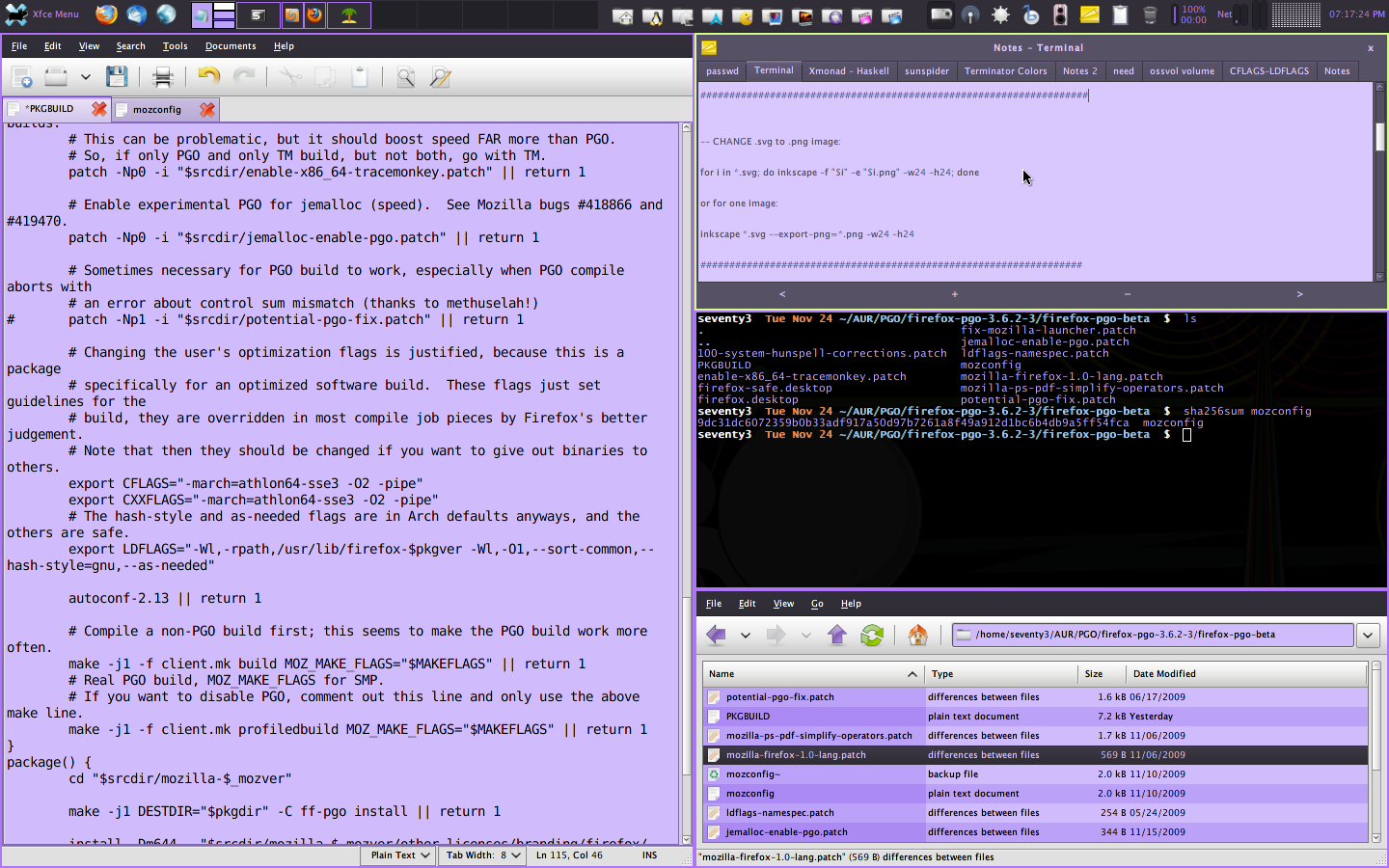Screen dimensions: 1389x868
Task: Launch Thunderbird from the panel
Action: [x=137, y=14]
